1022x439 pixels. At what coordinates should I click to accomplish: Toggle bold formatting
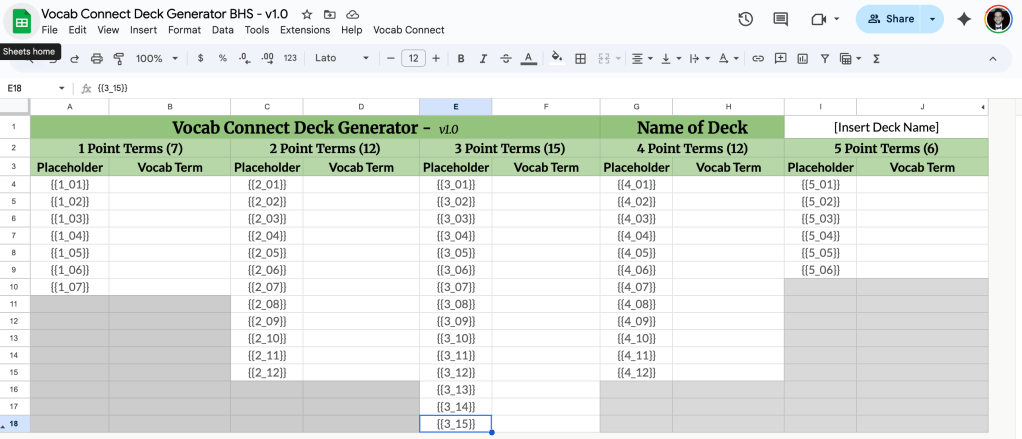[x=461, y=59]
